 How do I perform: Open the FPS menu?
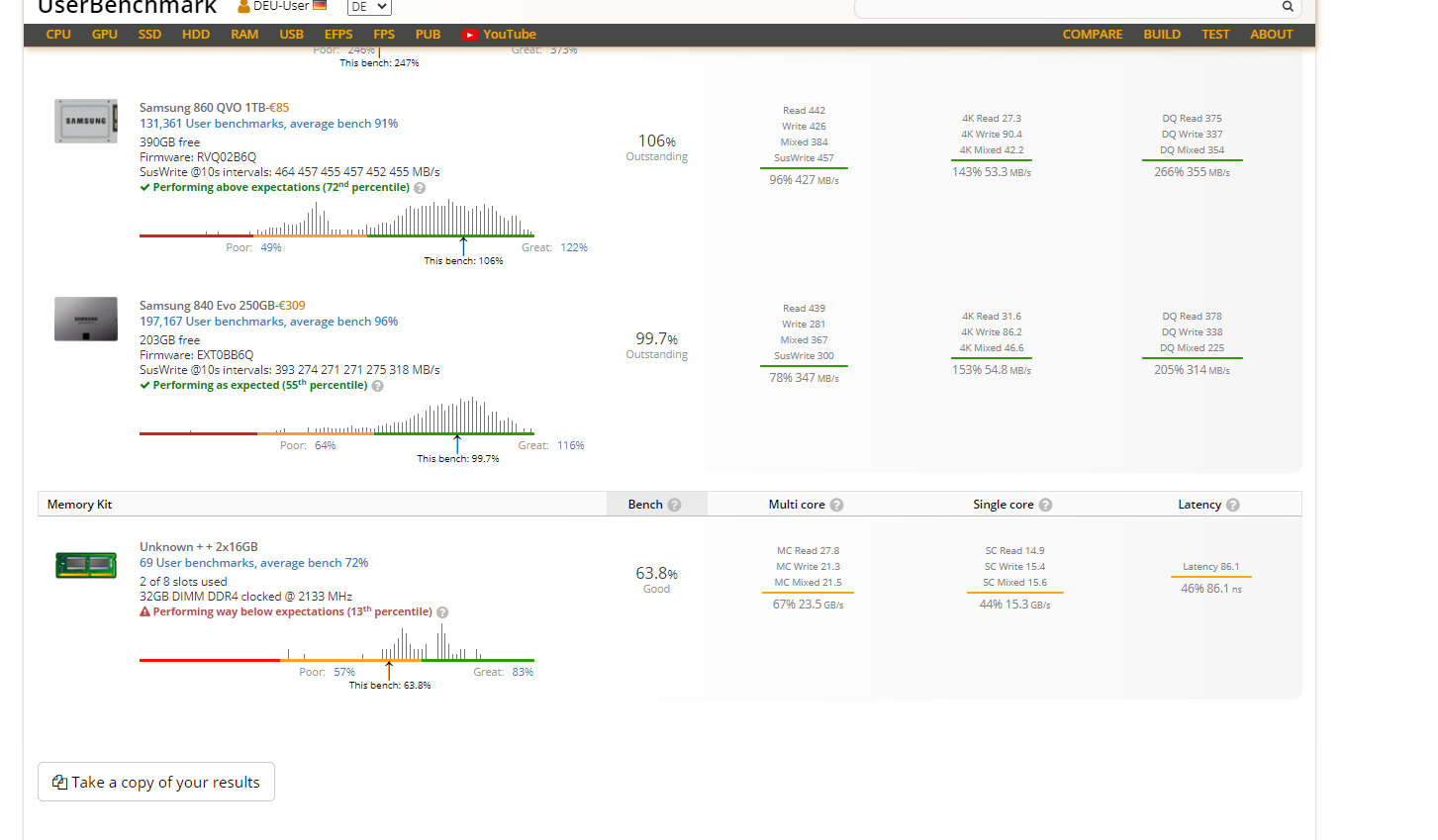pos(384,35)
